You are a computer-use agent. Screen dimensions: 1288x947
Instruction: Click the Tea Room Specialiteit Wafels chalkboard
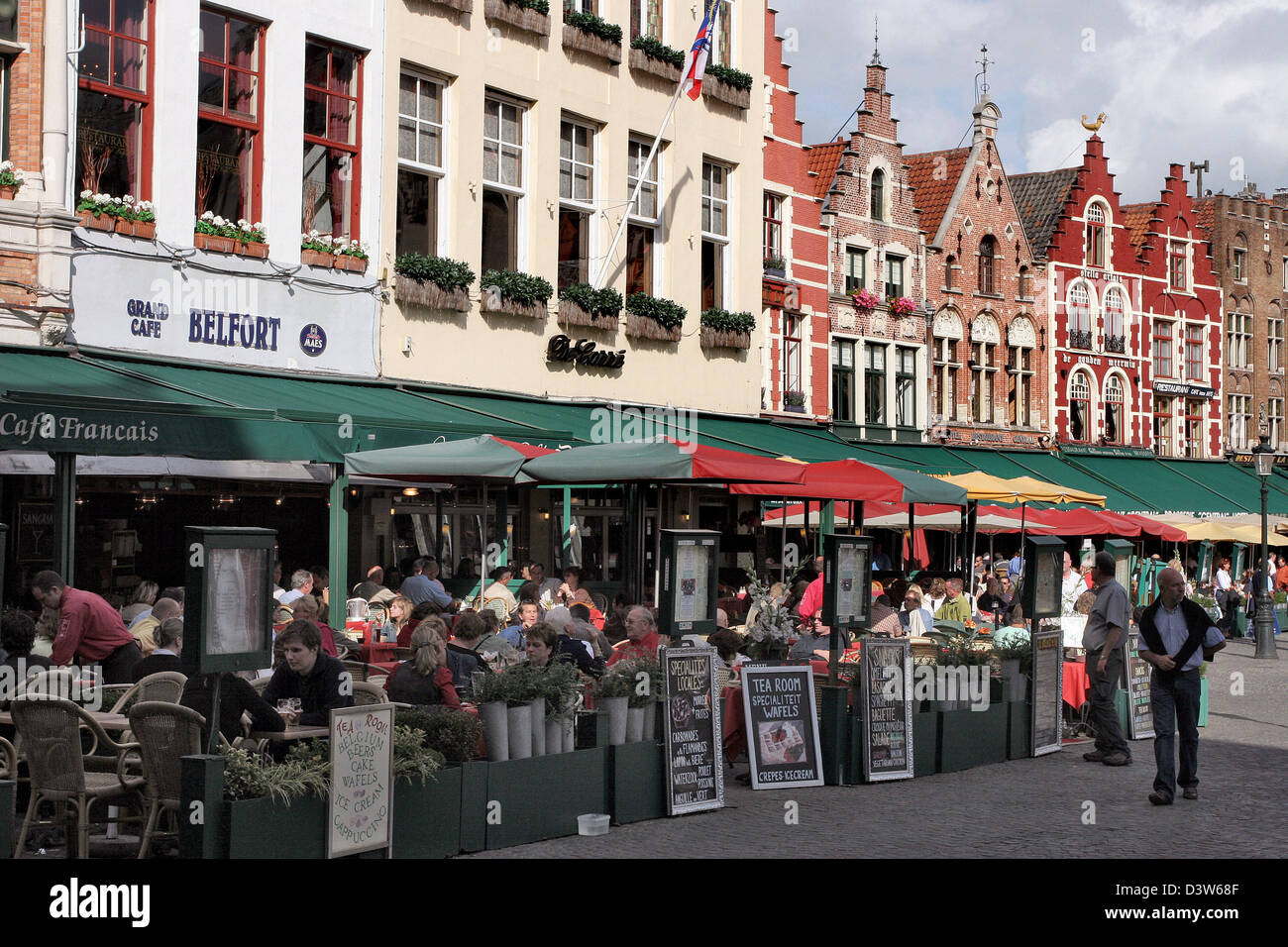point(782,726)
